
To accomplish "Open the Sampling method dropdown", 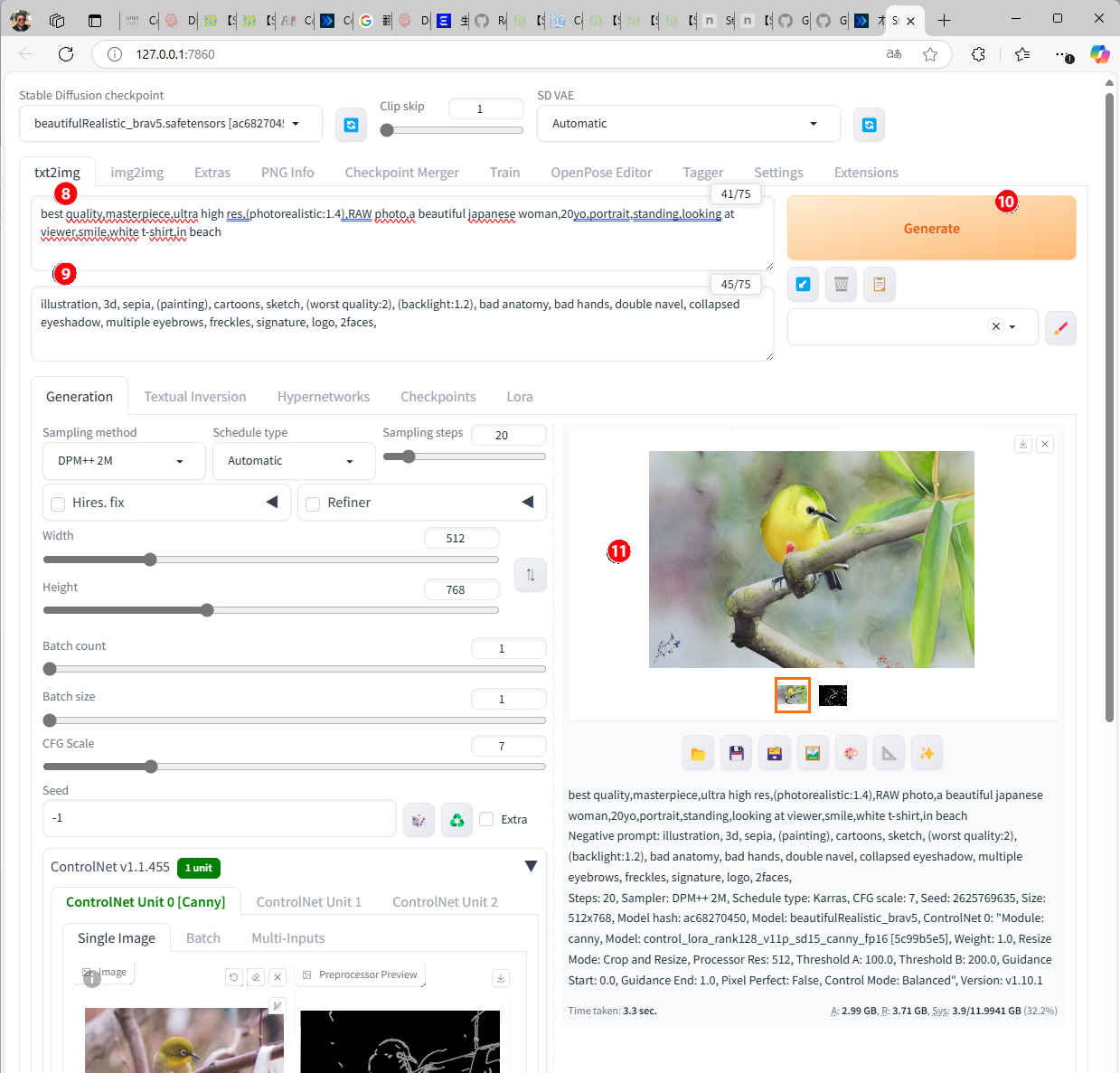I will coord(118,461).
